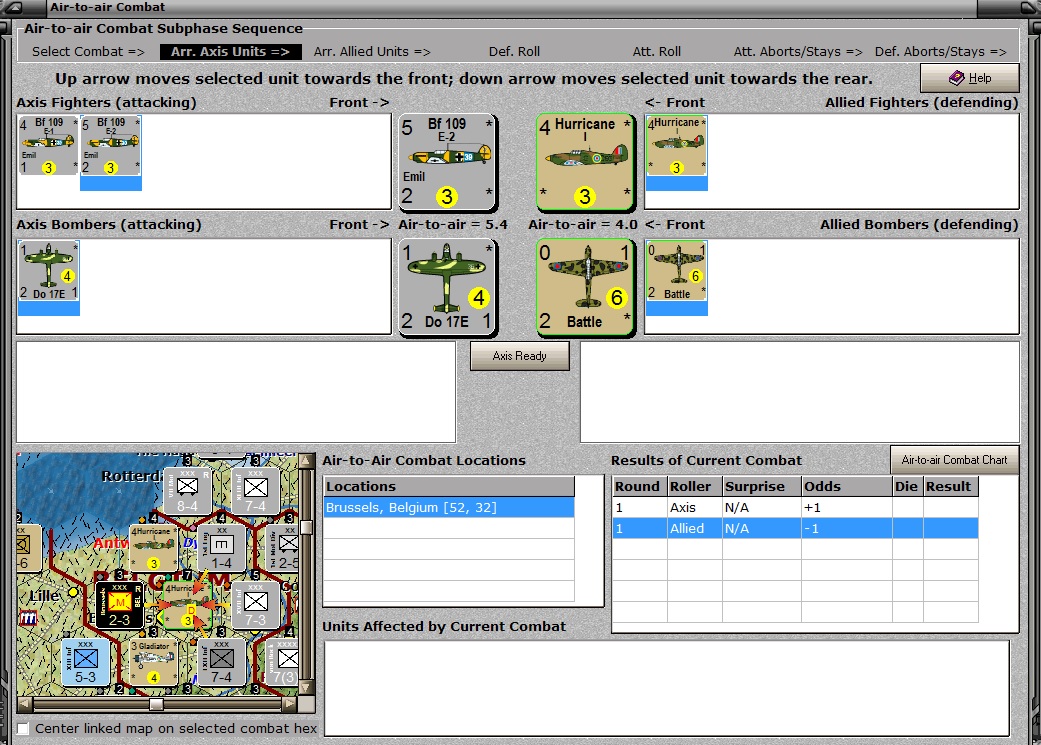
Task: Click the Arr. Allied Units subphase step
Action: (x=372, y=51)
